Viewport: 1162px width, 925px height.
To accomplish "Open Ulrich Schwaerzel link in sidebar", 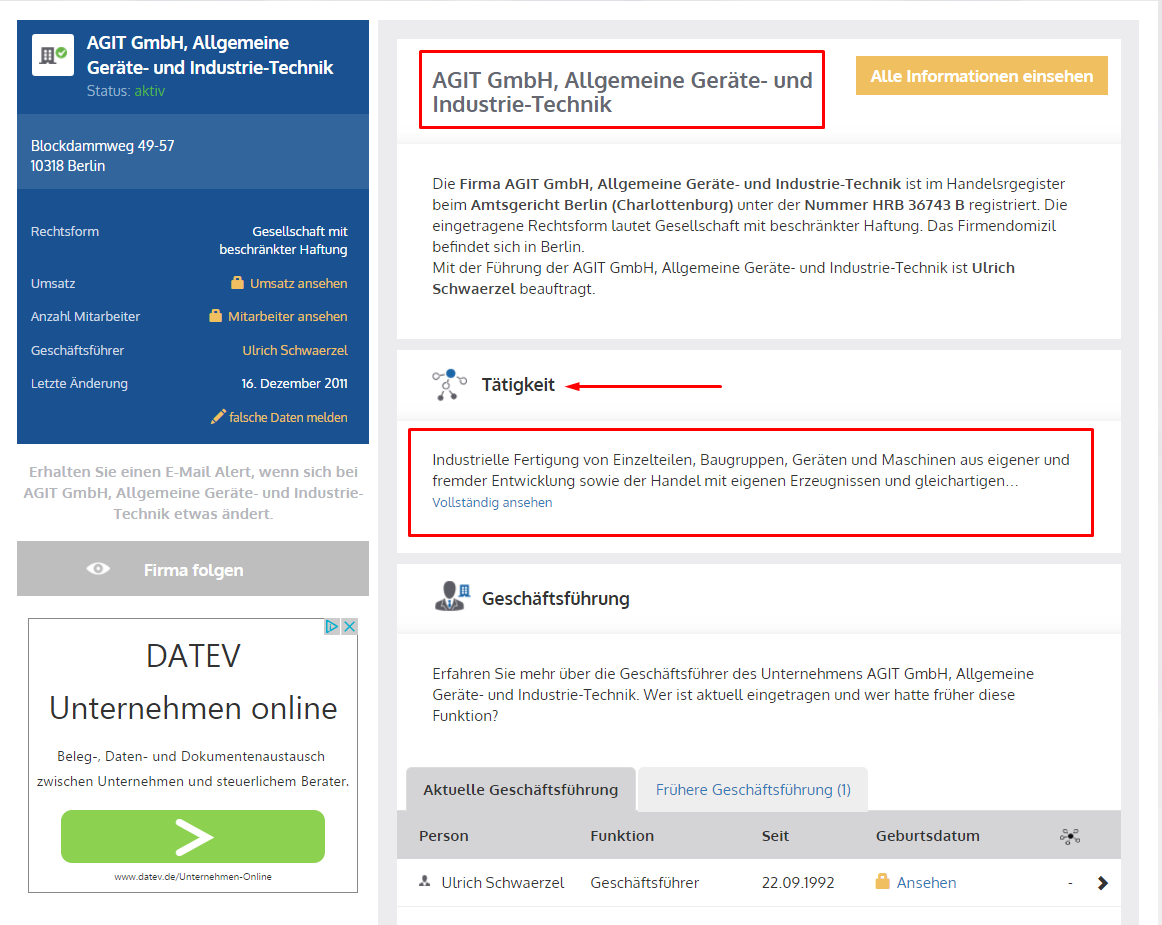I will 295,350.
